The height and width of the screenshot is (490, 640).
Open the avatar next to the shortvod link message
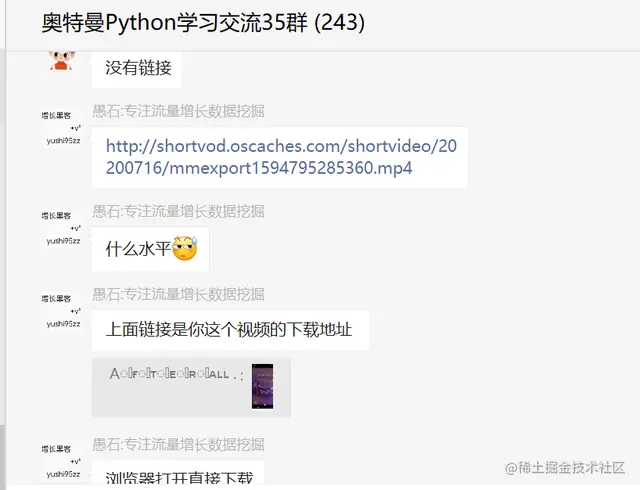coord(61,128)
